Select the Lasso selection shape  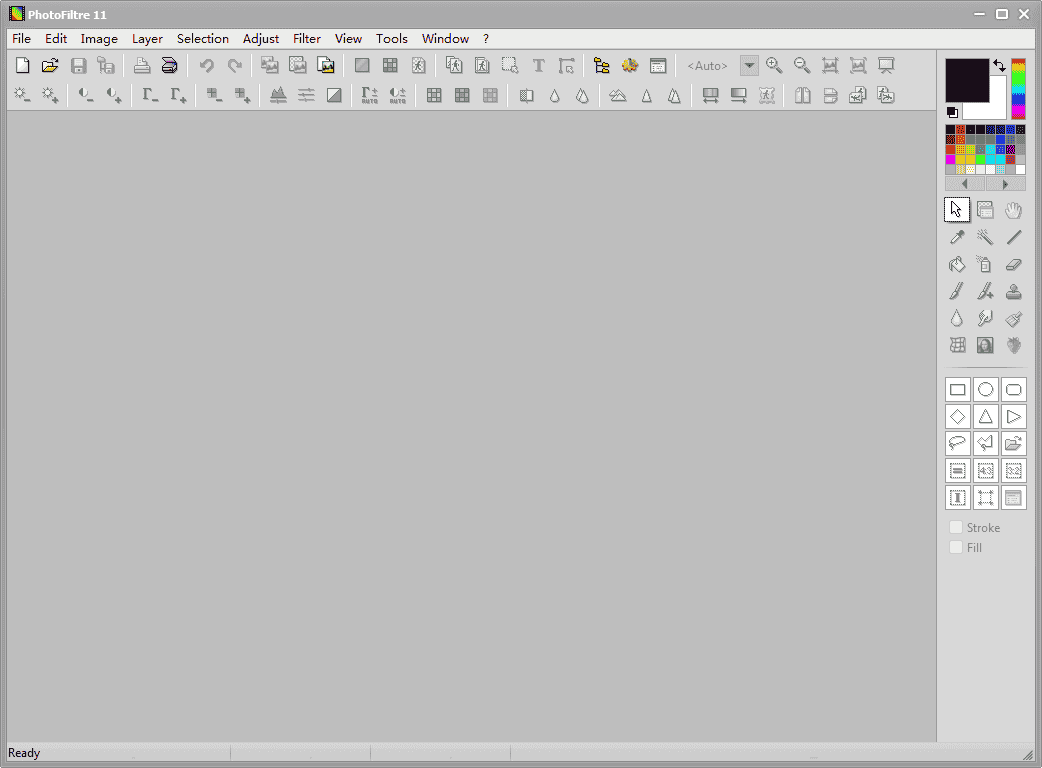(957, 443)
